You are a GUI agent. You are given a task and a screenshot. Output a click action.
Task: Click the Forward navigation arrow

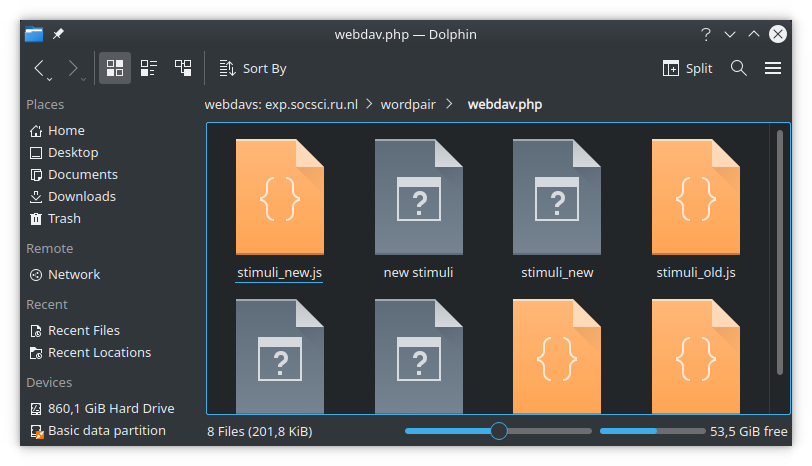(73, 68)
